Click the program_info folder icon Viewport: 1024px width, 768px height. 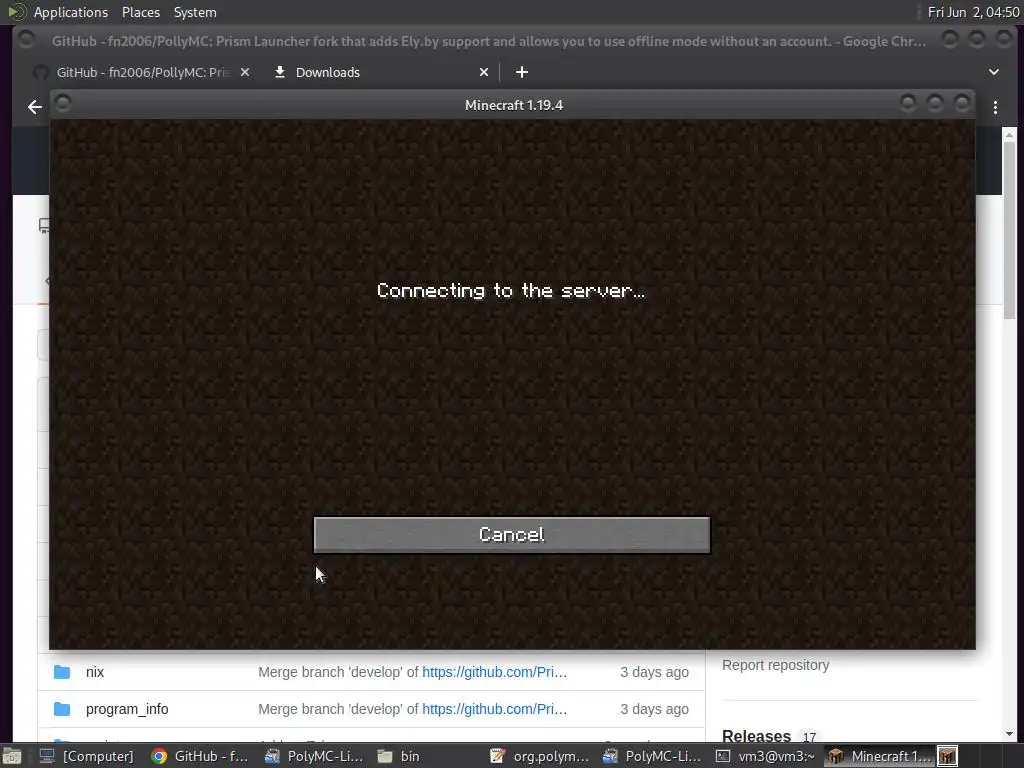click(62, 709)
